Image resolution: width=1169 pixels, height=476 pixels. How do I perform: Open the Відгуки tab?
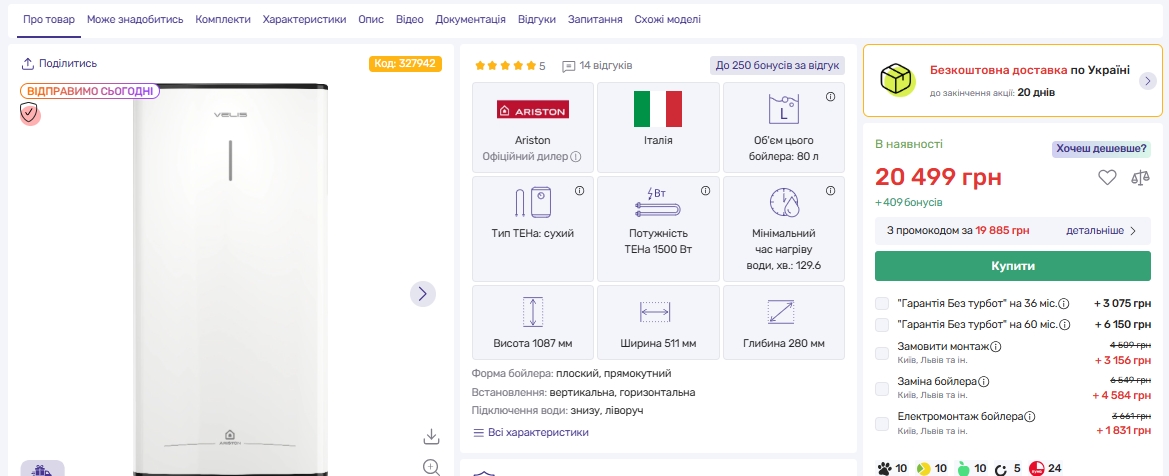[537, 20]
